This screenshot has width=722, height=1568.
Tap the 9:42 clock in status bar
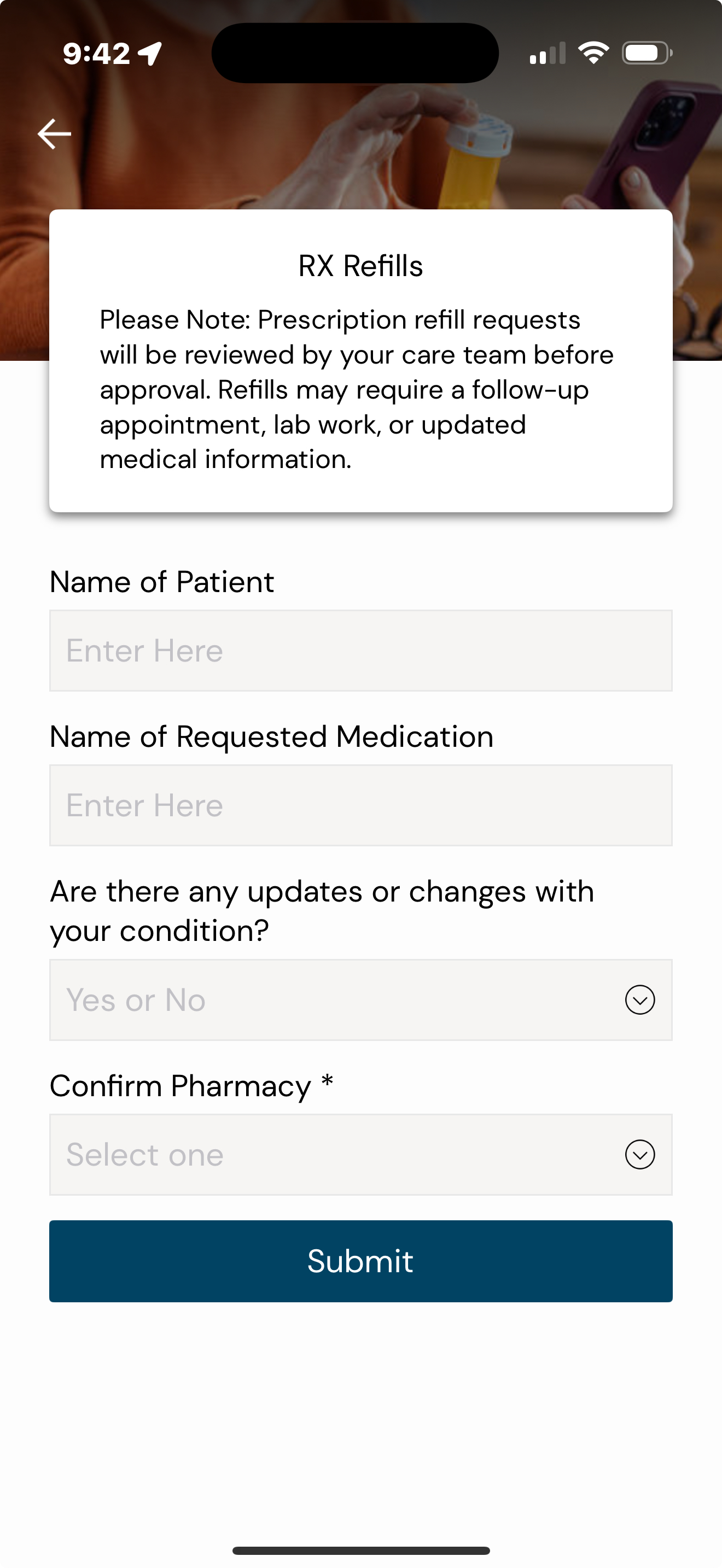[x=96, y=54]
